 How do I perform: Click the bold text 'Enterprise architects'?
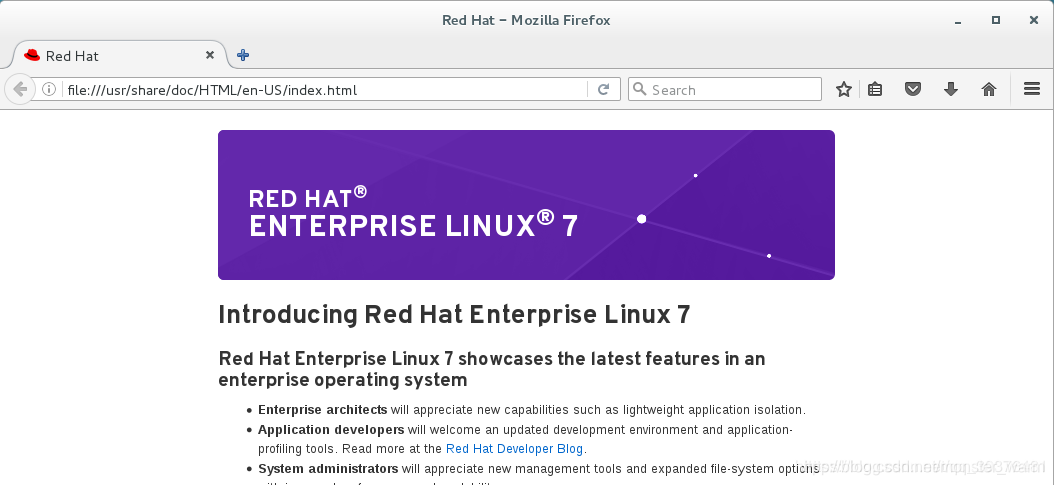pos(323,410)
